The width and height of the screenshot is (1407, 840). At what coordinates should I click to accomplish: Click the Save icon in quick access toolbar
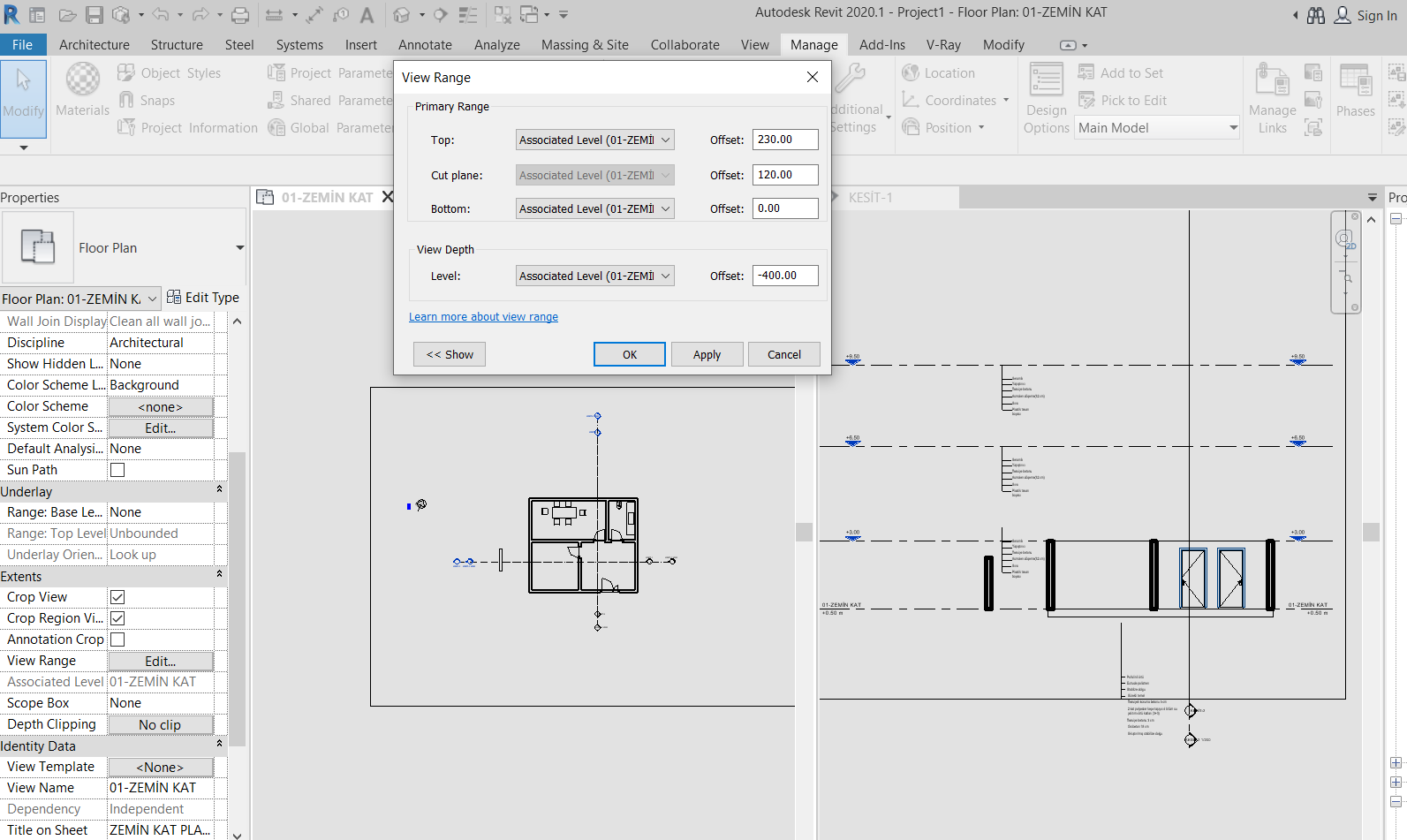[x=94, y=15]
